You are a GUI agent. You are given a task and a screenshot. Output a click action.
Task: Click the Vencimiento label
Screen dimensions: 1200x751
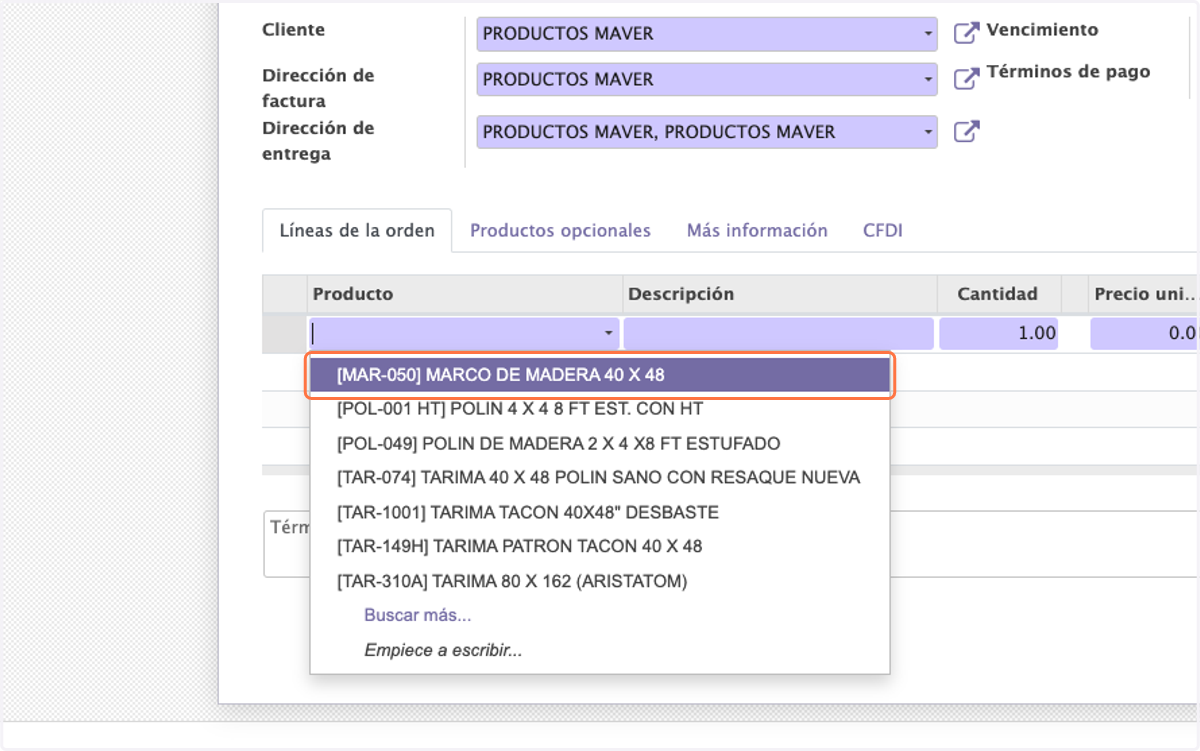pos(1042,29)
